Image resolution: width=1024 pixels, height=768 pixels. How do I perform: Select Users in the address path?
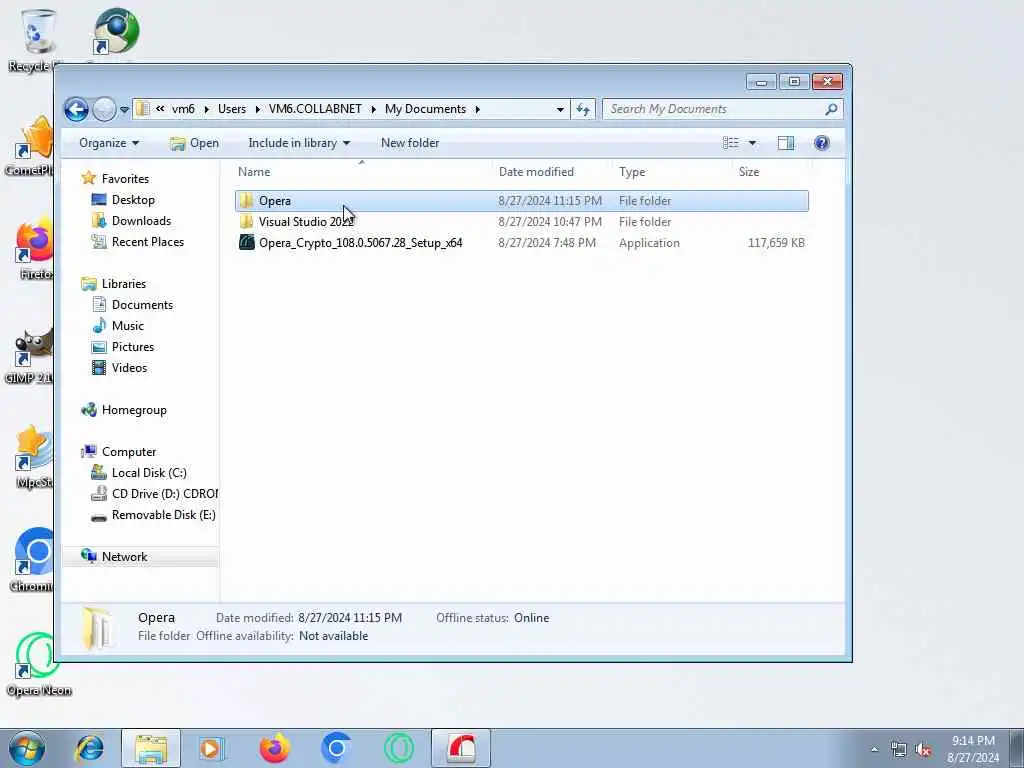click(232, 109)
